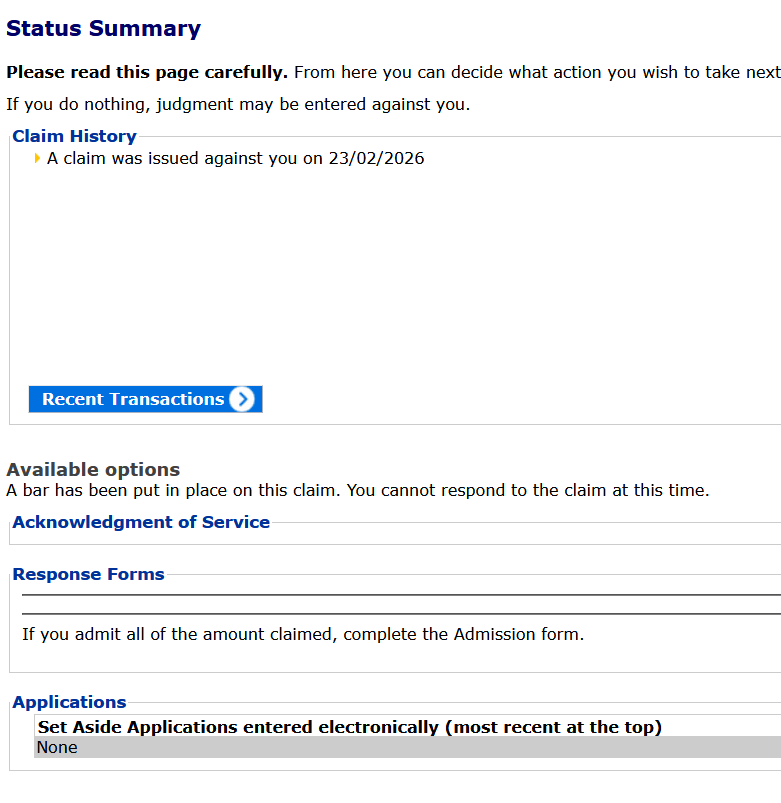This screenshot has height=803, width=781.
Task: Click the bar in place notice text
Action: (x=357, y=491)
